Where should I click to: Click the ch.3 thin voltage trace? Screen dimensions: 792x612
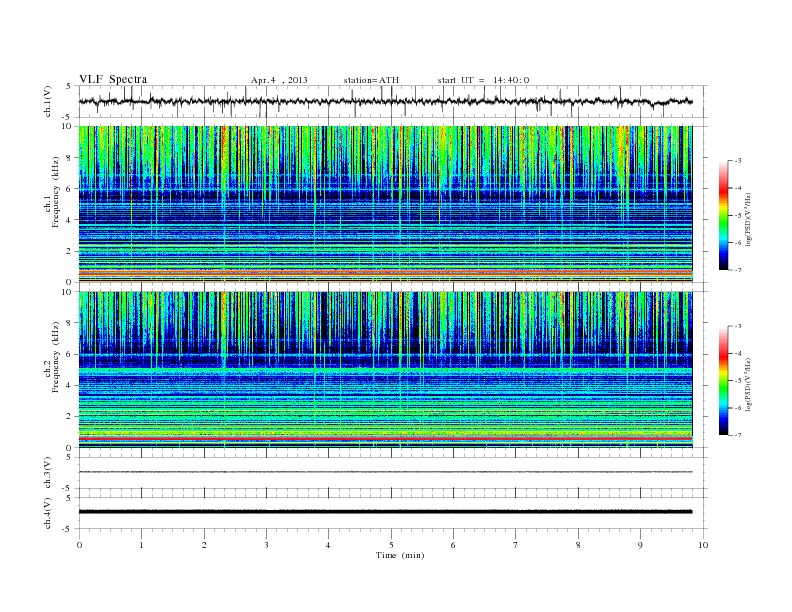coord(385,472)
